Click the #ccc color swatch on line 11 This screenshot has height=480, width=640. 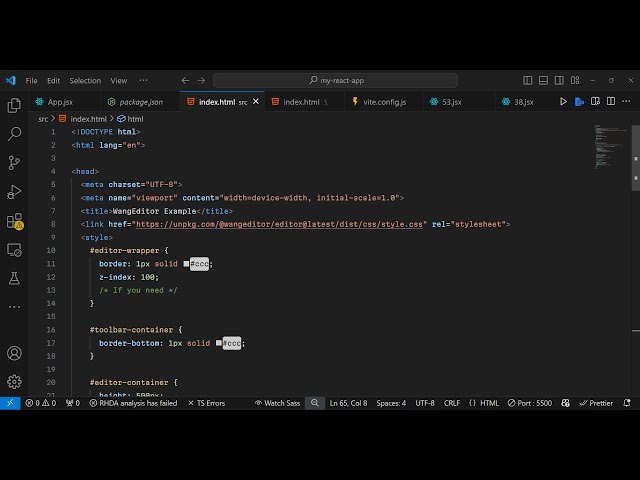186,264
